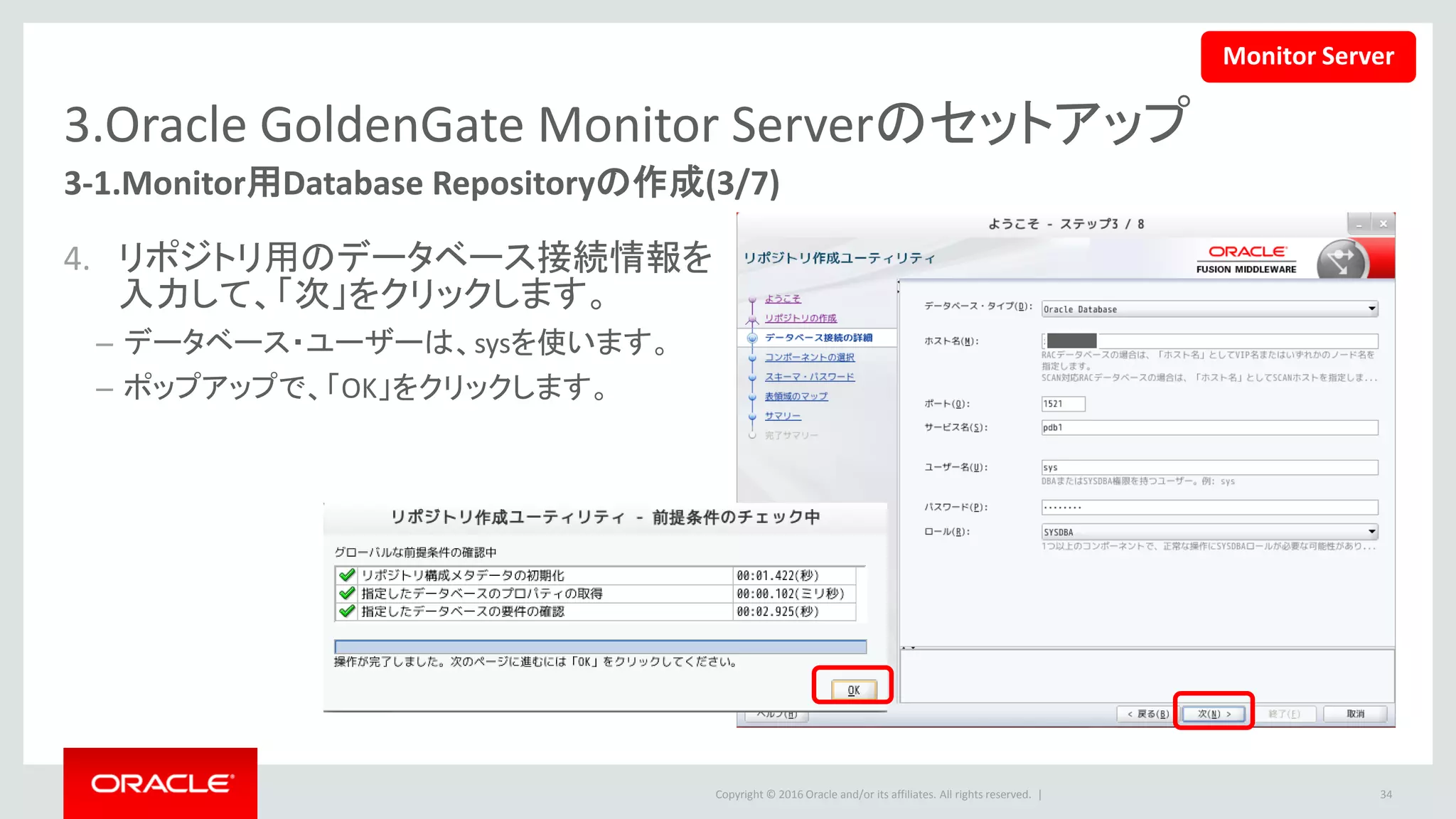Select the データベース接続の詳細 step

[x=818, y=338]
